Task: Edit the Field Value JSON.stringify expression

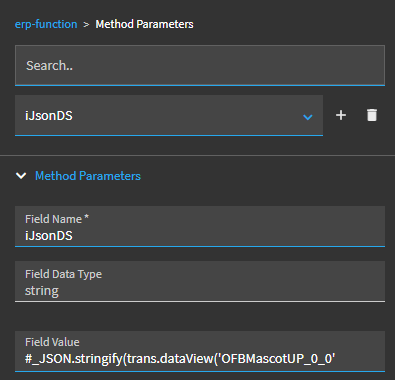Action: point(200,351)
